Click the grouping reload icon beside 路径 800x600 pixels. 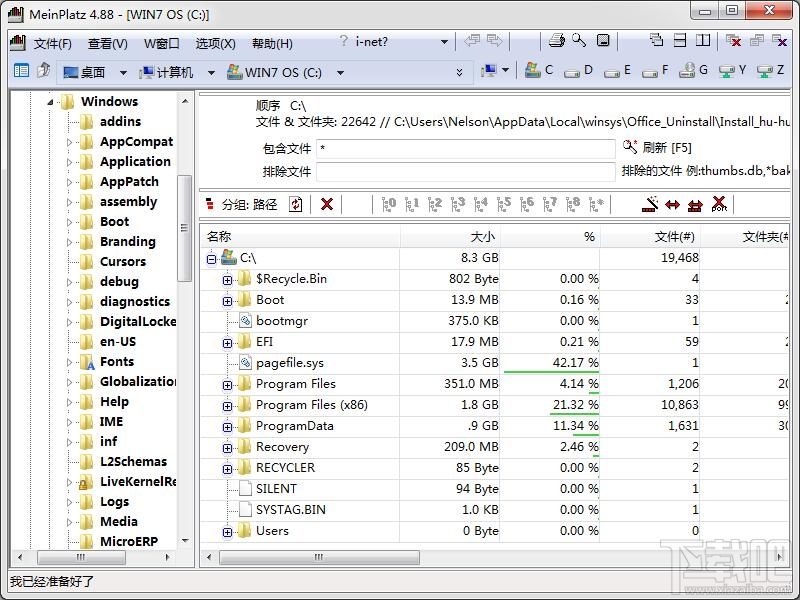coord(295,205)
